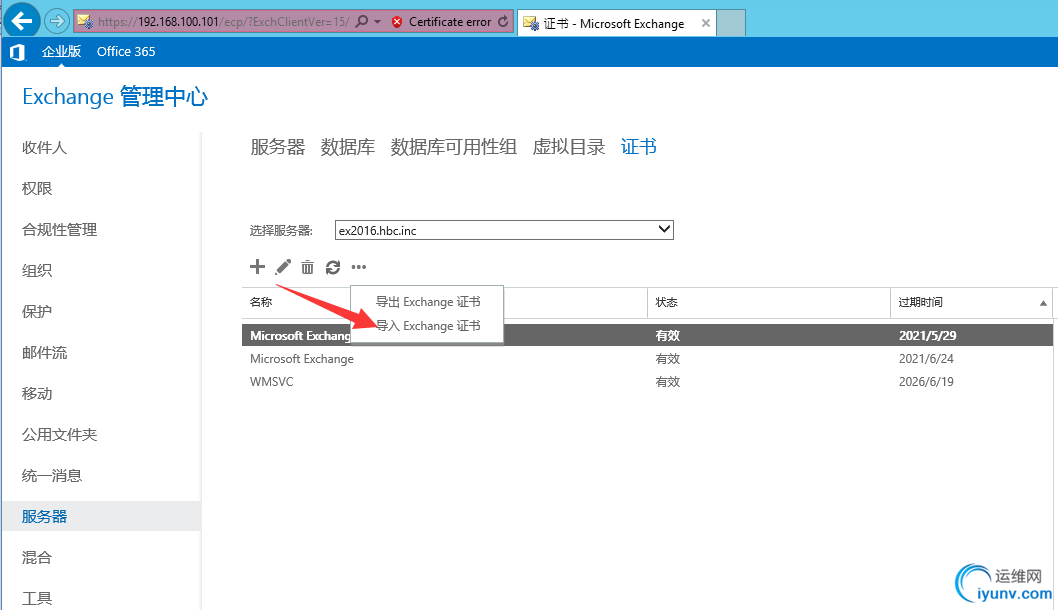This screenshot has width=1058, height=610.
Task: Open the address bar search dropdown arrow
Action: (377, 22)
